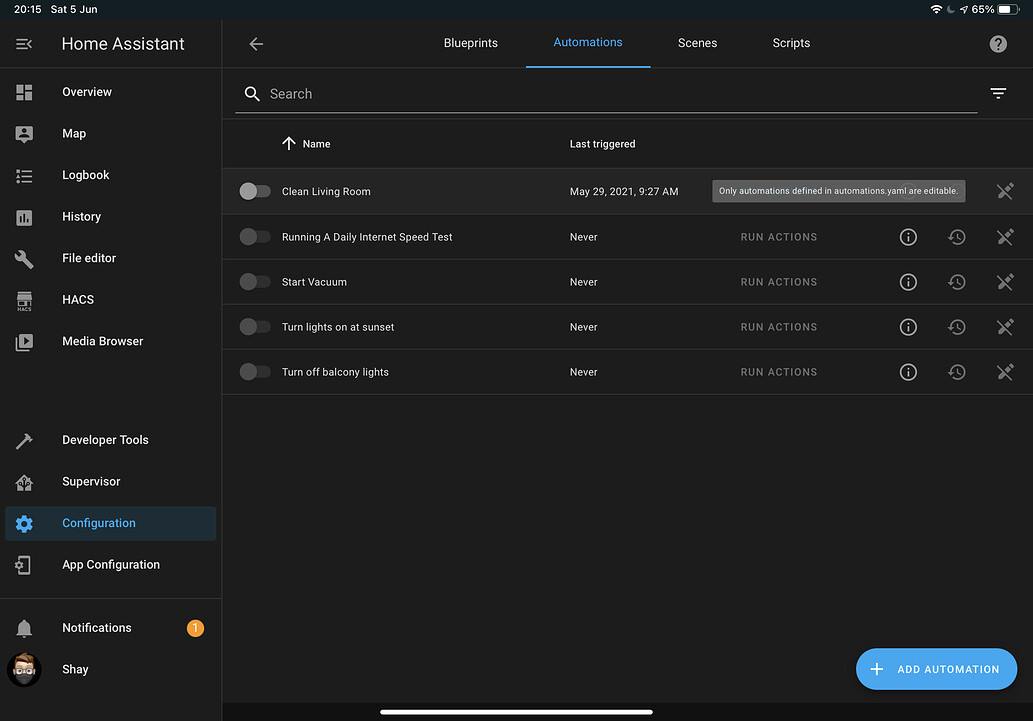Screen dimensions: 1033x721
Task: Open the Media Browser panel
Action: click(x=100, y=340)
